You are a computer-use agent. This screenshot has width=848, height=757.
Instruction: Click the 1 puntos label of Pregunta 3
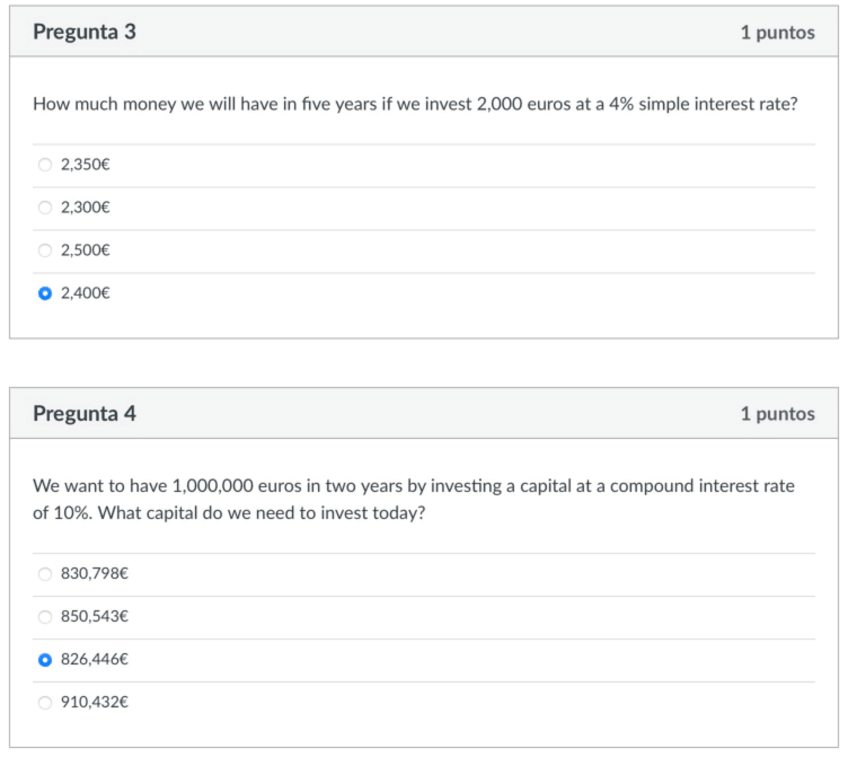click(777, 33)
